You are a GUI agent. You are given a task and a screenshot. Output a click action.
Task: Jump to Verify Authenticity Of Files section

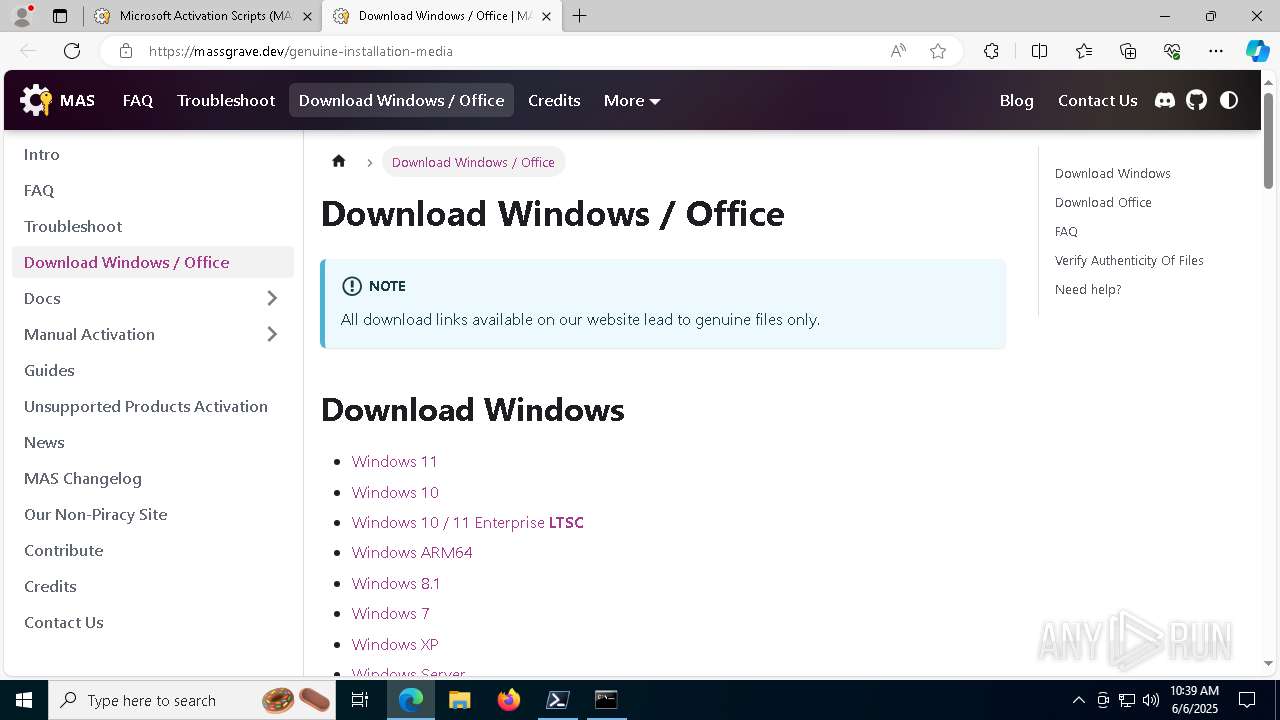click(x=1129, y=260)
